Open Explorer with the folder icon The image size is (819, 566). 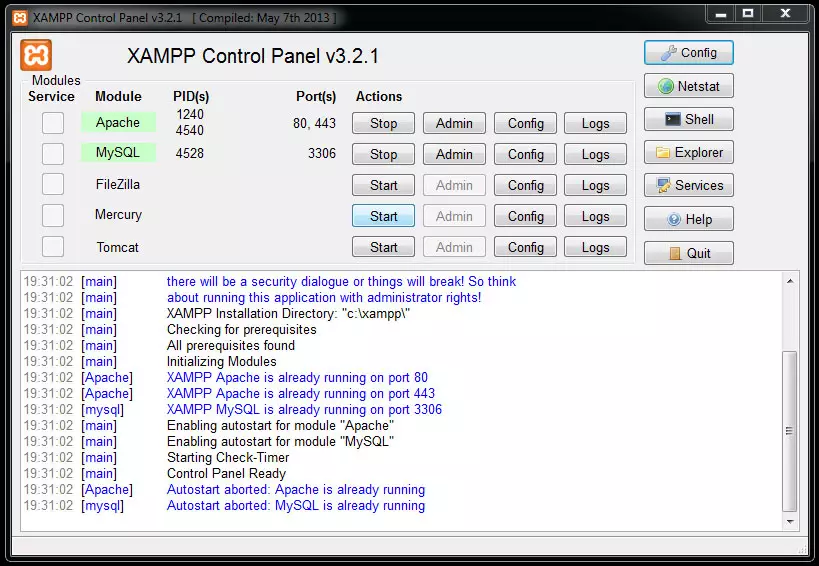point(688,152)
